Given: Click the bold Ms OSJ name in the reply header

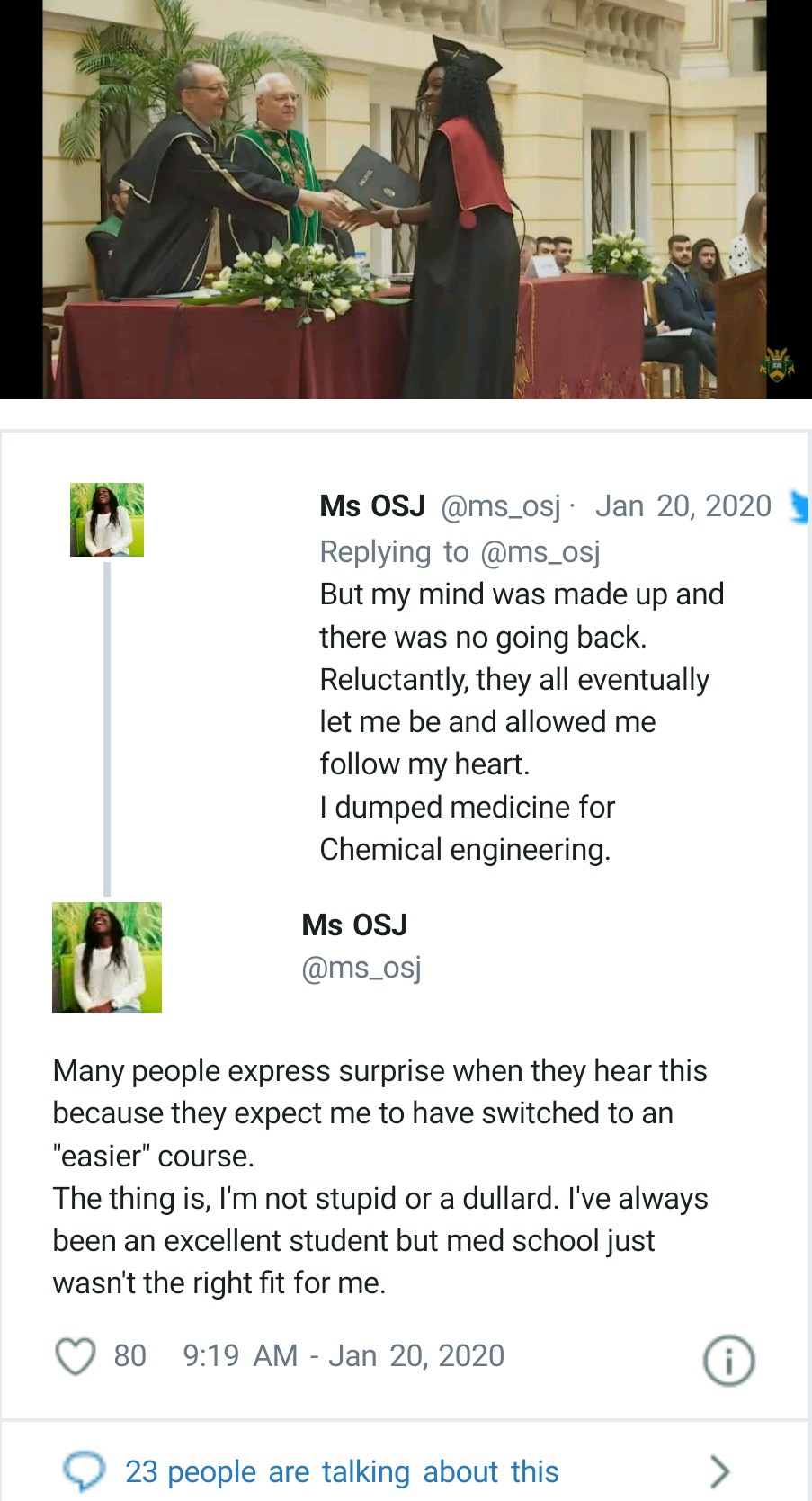Looking at the screenshot, I should (x=372, y=506).
